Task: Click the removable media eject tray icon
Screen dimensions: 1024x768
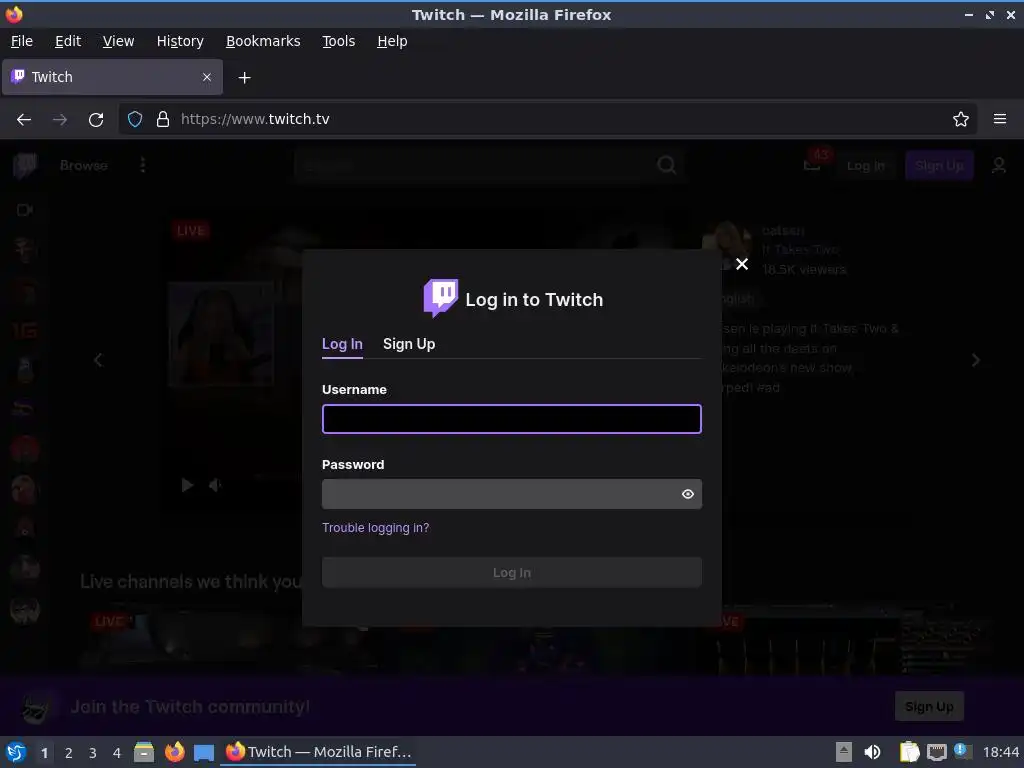Action: click(x=843, y=752)
